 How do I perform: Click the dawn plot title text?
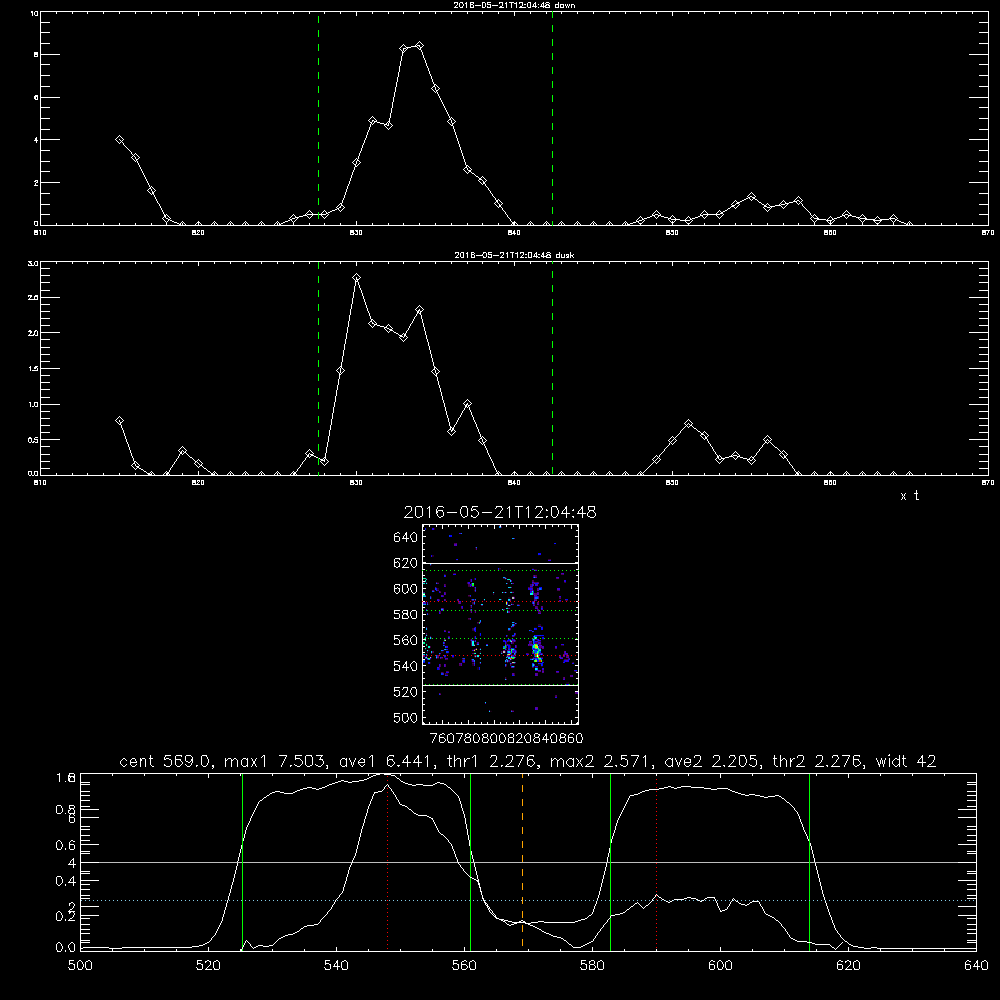[x=514, y=5]
